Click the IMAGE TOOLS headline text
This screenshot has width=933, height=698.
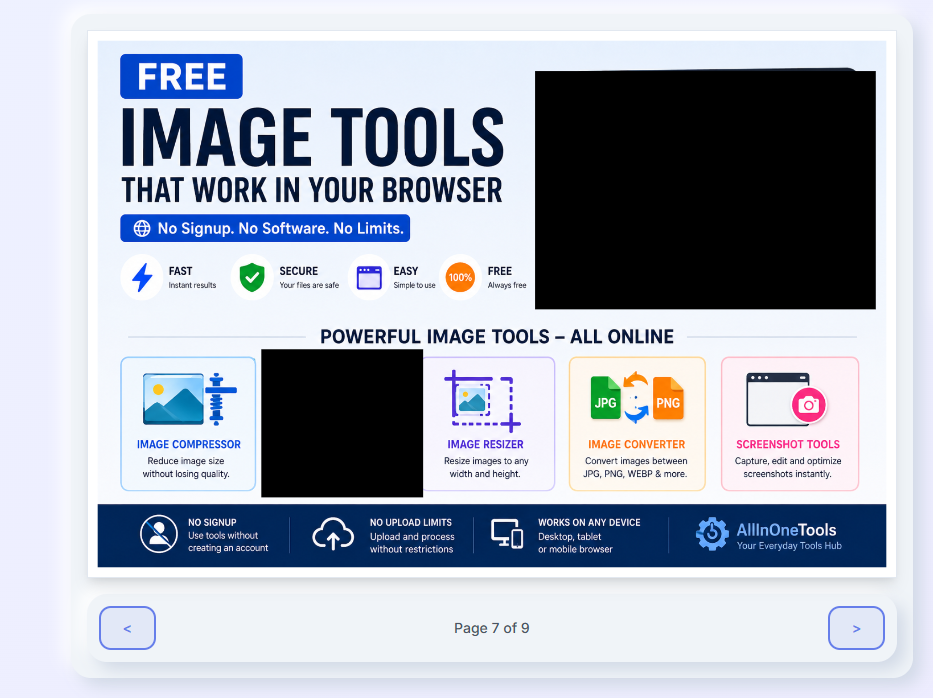click(313, 138)
